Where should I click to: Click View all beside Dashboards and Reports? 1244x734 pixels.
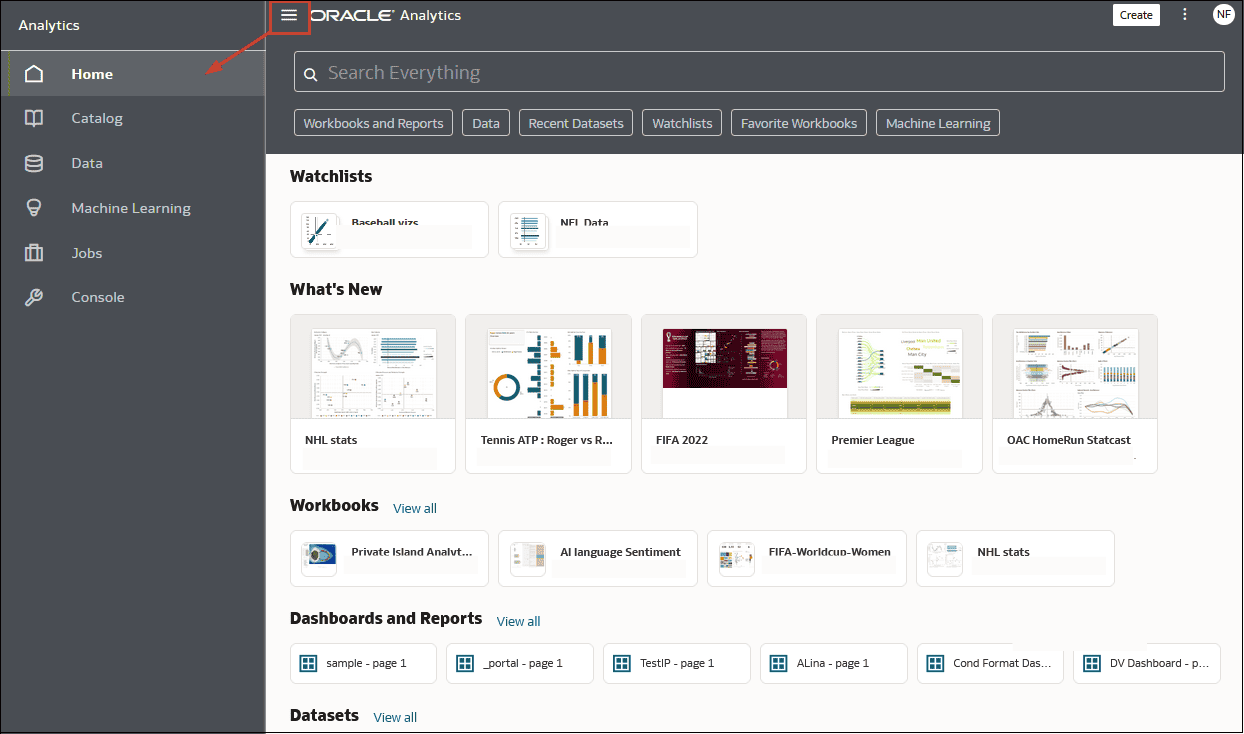point(518,621)
